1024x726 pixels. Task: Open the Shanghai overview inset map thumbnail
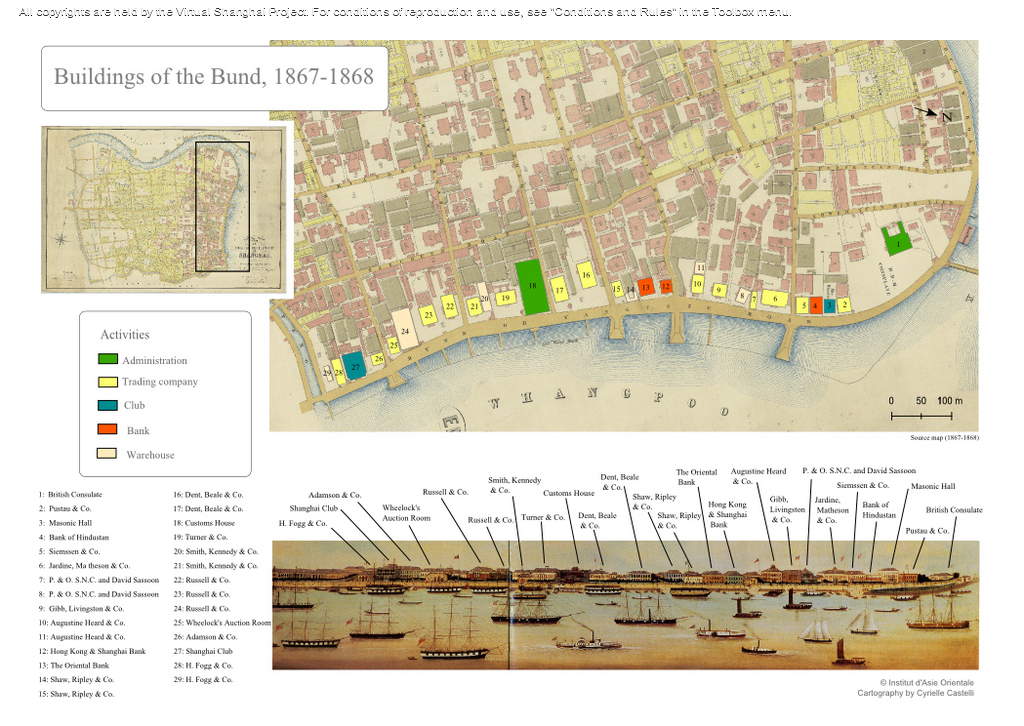(x=164, y=210)
